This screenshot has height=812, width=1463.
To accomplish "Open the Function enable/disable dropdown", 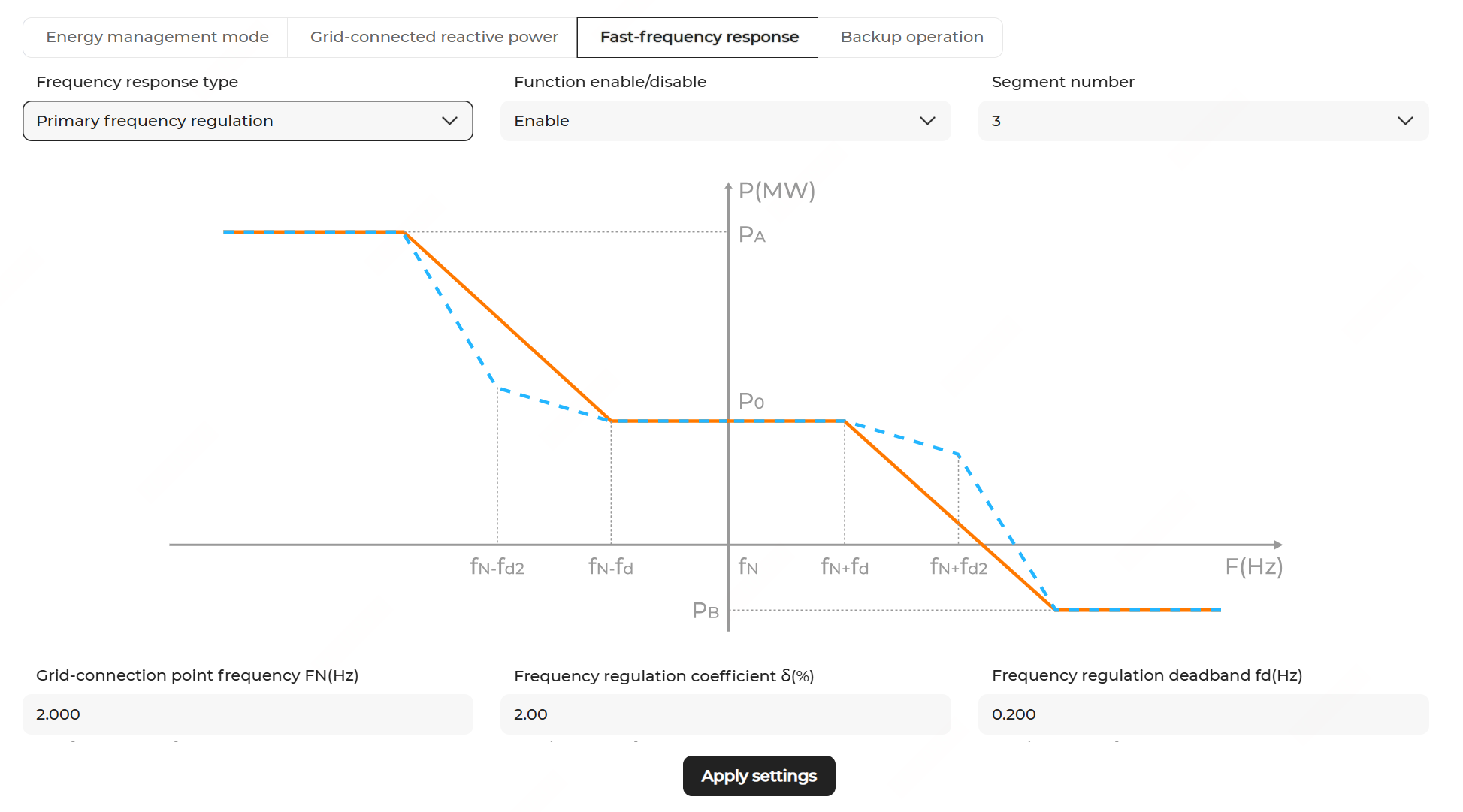I will (725, 121).
